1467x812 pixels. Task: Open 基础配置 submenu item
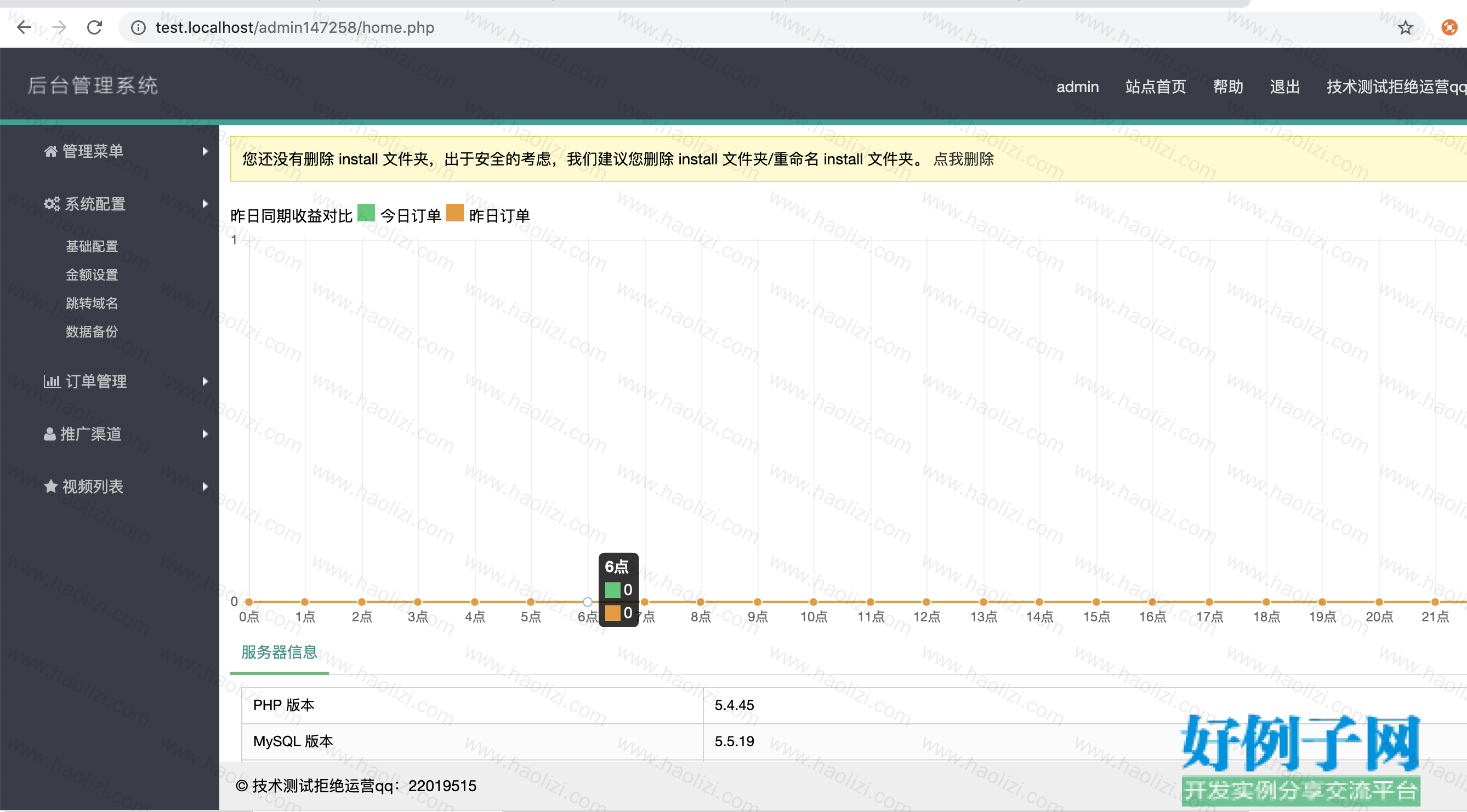point(92,247)
